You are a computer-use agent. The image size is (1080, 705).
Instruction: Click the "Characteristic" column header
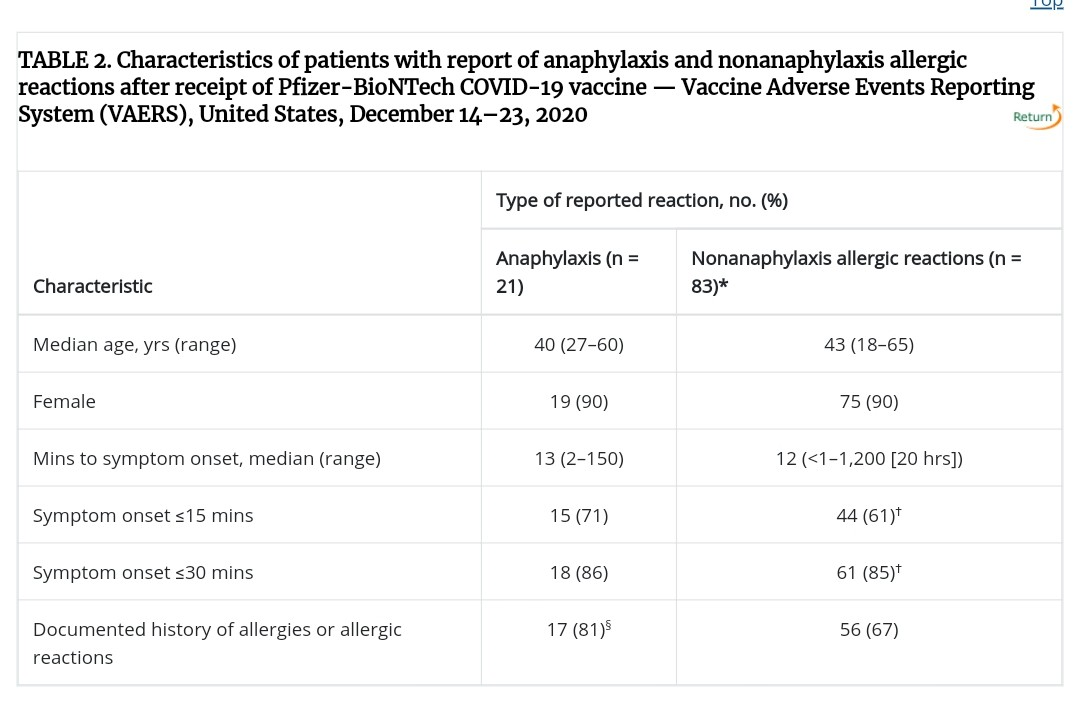93,286
